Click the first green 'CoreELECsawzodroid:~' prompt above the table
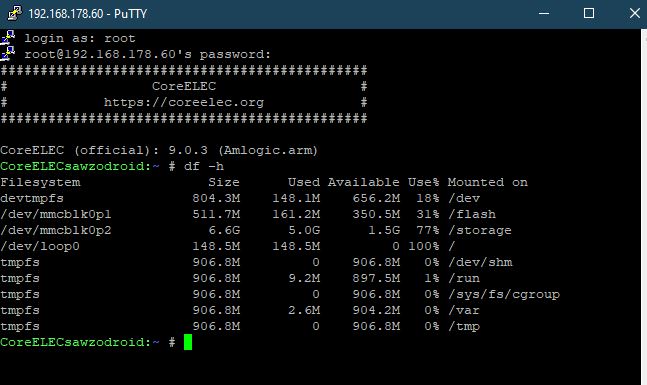 80,166
